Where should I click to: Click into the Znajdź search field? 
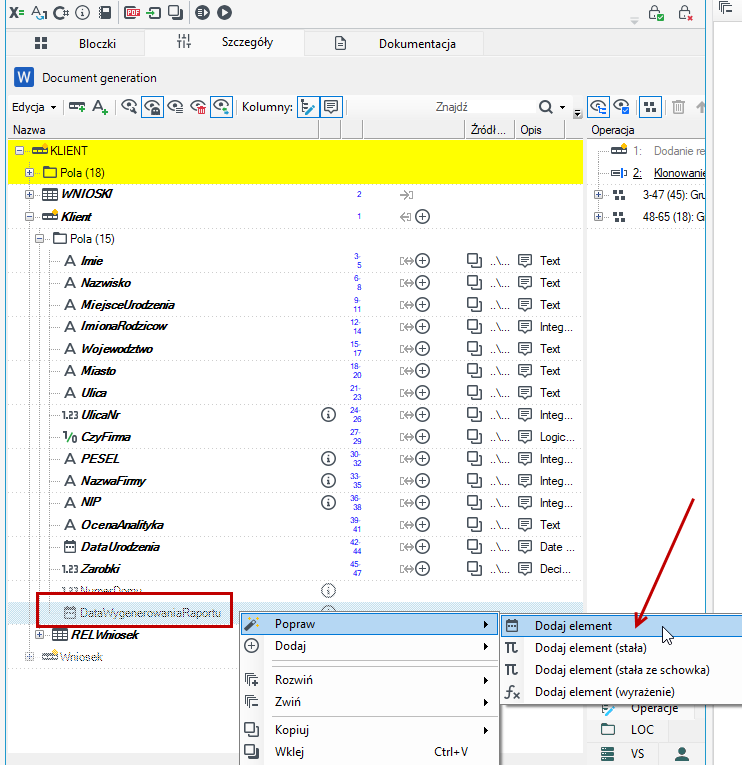(483, 107)
